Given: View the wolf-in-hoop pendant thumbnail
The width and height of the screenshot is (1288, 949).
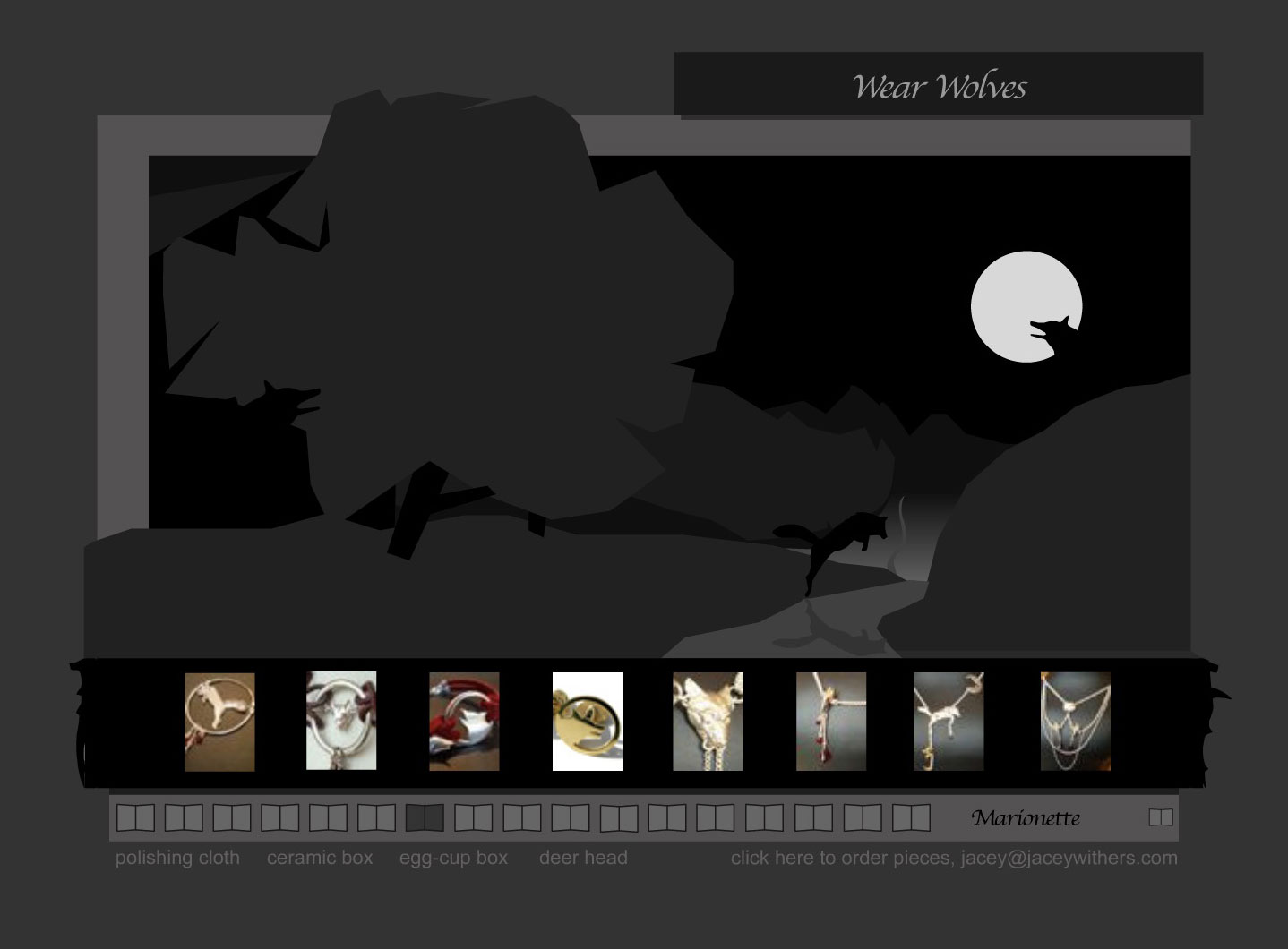Looking at the screenshot, I should point(219,722).
